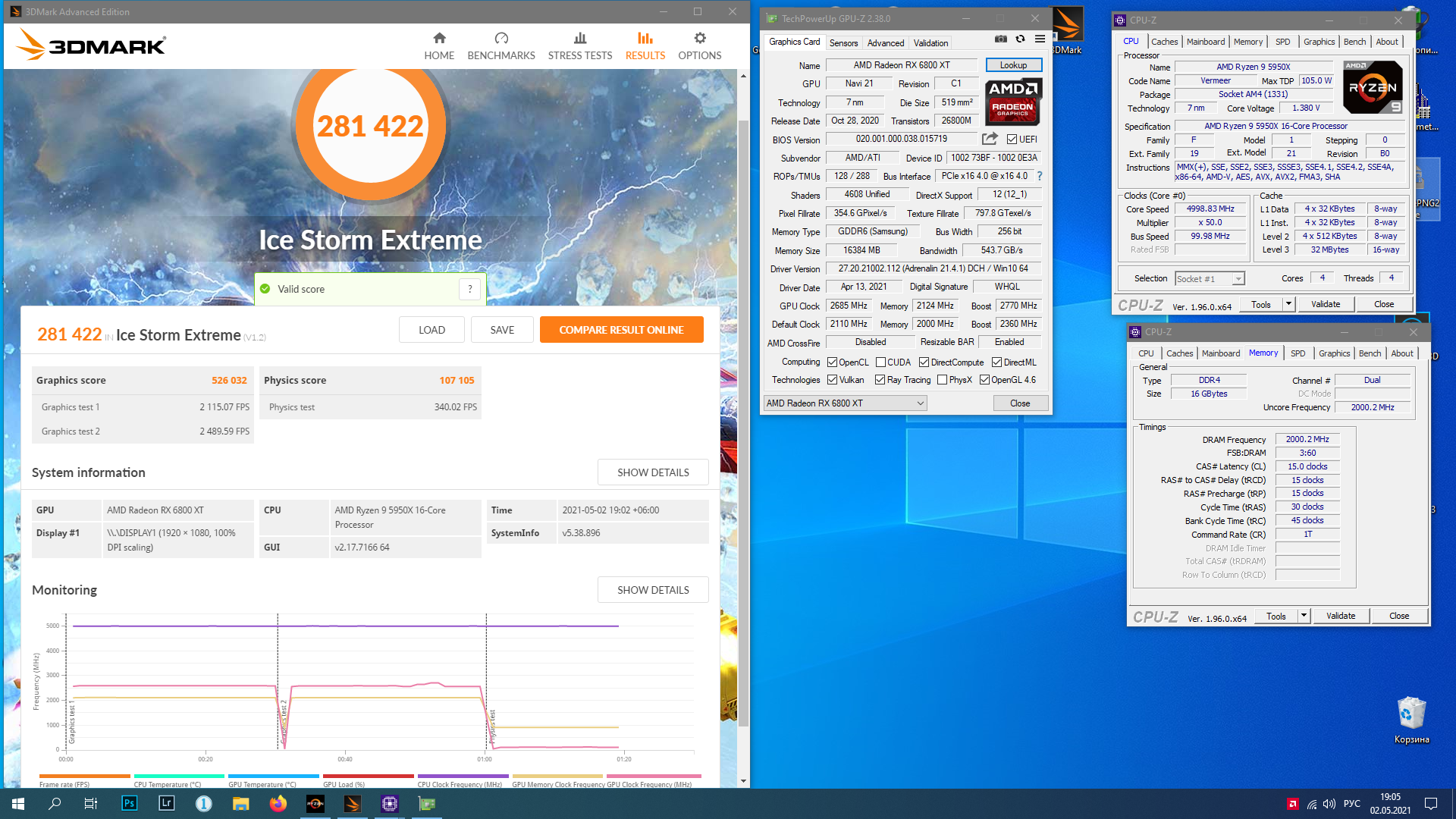The width and height of the screenshot is (1456, 819).
Task: Click the AMD Radeon logo in GPU-Z
Action: (1013, 102)
